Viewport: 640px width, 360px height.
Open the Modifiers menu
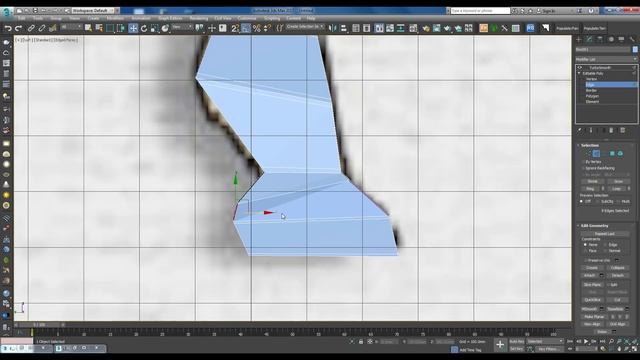point(115,18)
